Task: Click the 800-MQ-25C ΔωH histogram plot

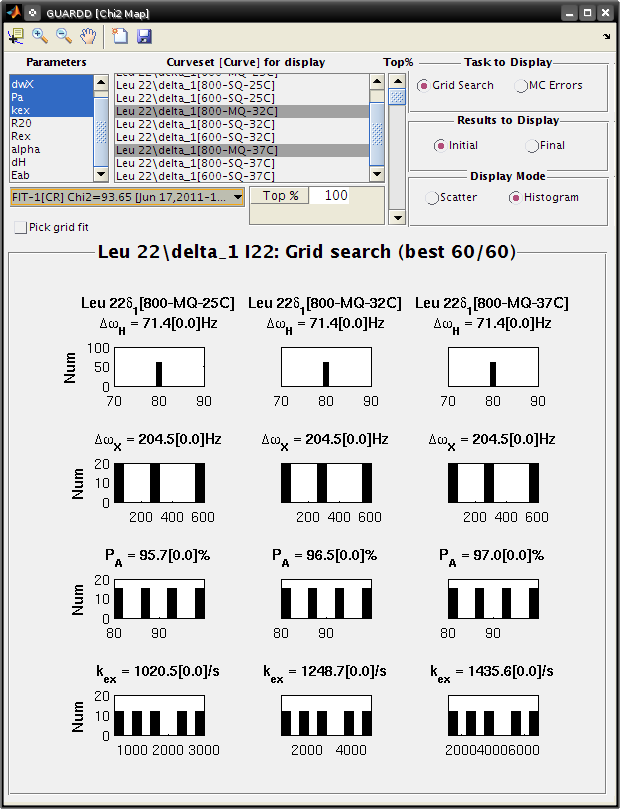Action: (x=159, y=367)
